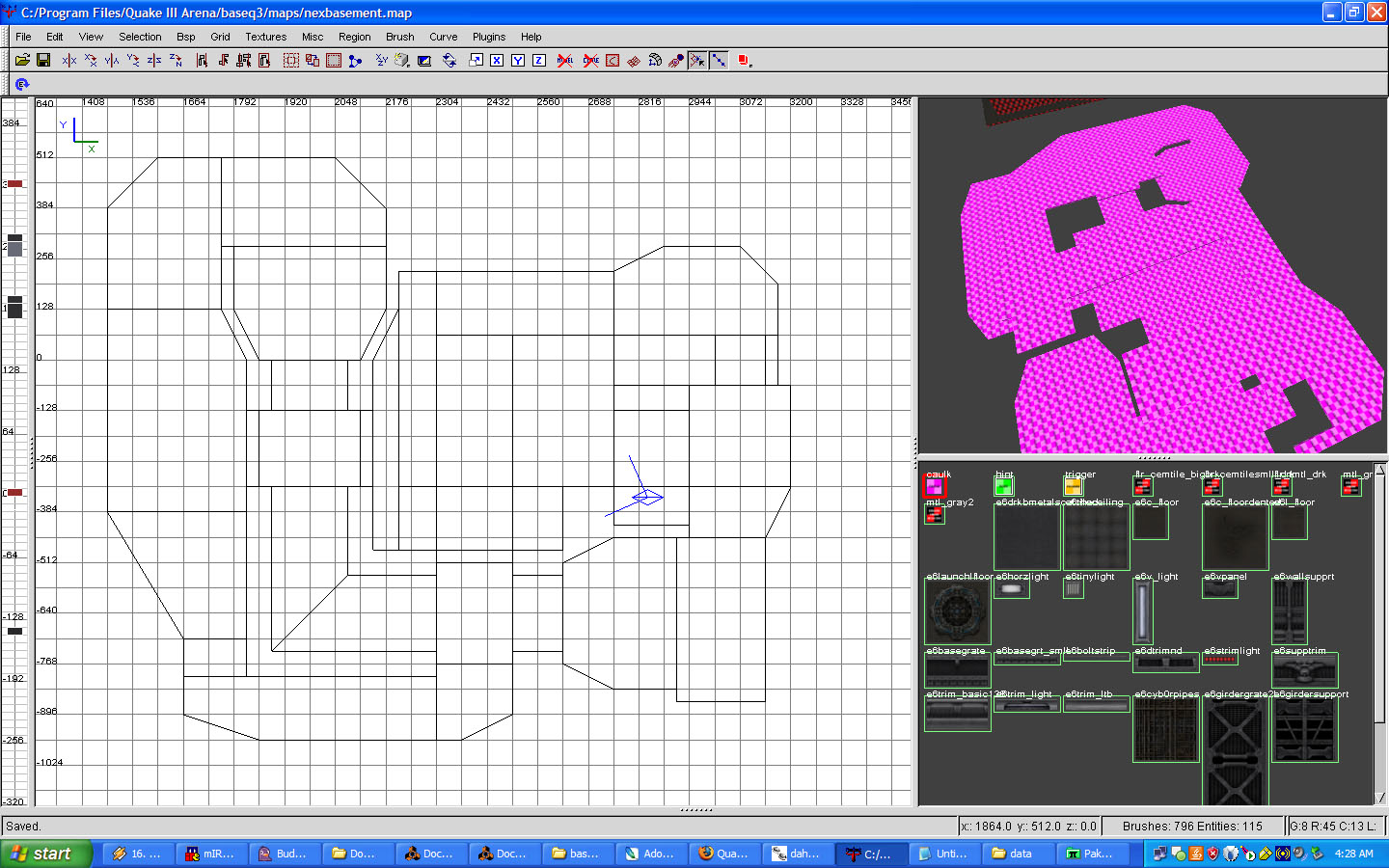The image size is (1389, 868).
Task: Flip the selection along the Z axis
Action: pyautogui.click(x=154, y=60)
